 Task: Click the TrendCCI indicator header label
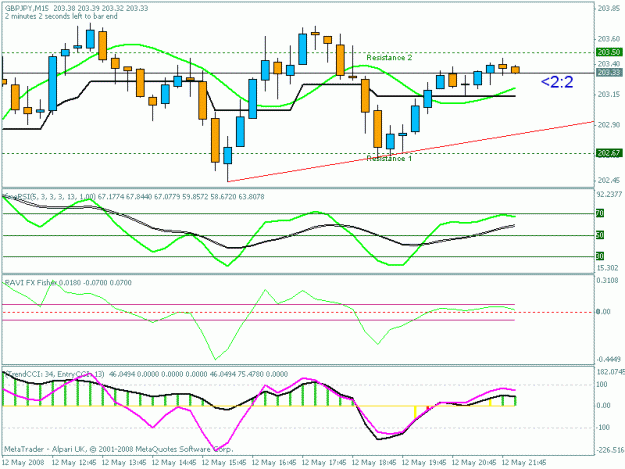click(x=54, y=374)
